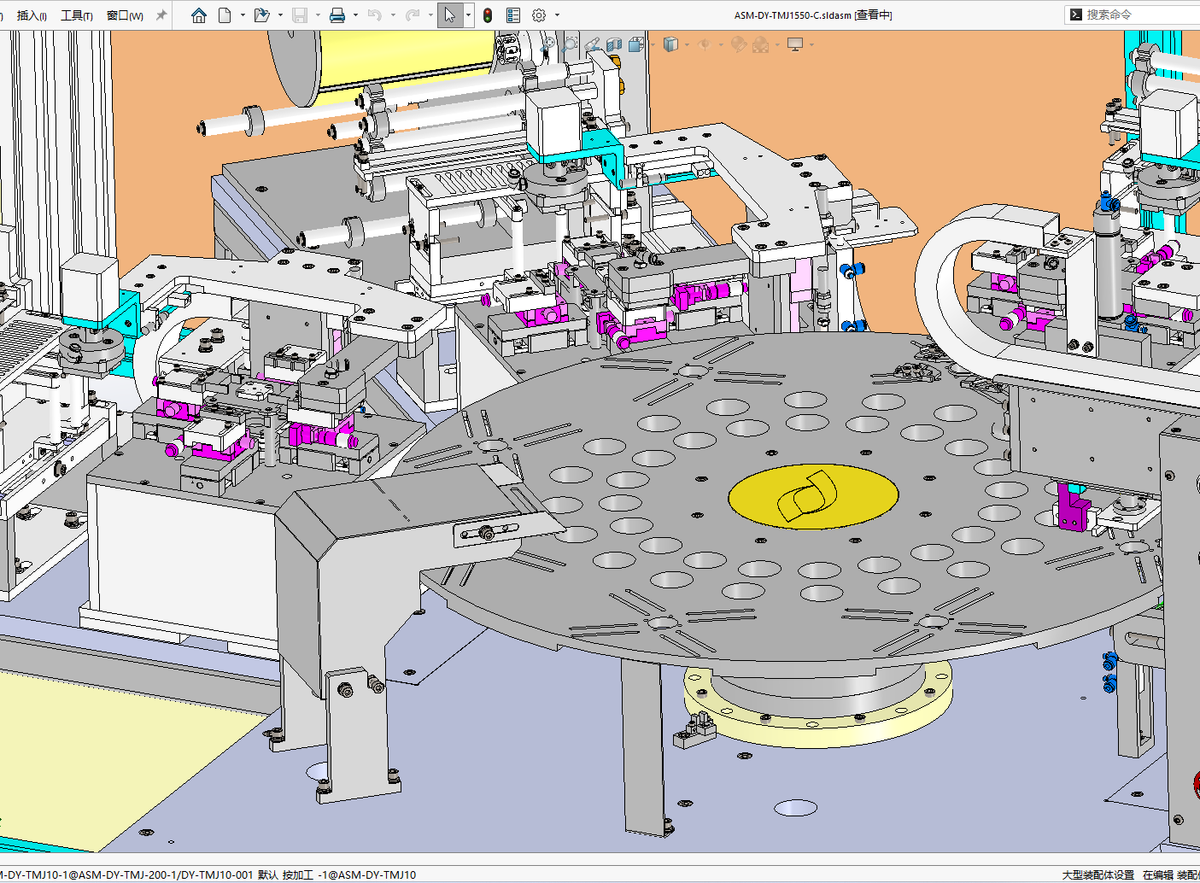Click the command search prompt icon
The image size is (1200, 883).
pos(1075,14)
